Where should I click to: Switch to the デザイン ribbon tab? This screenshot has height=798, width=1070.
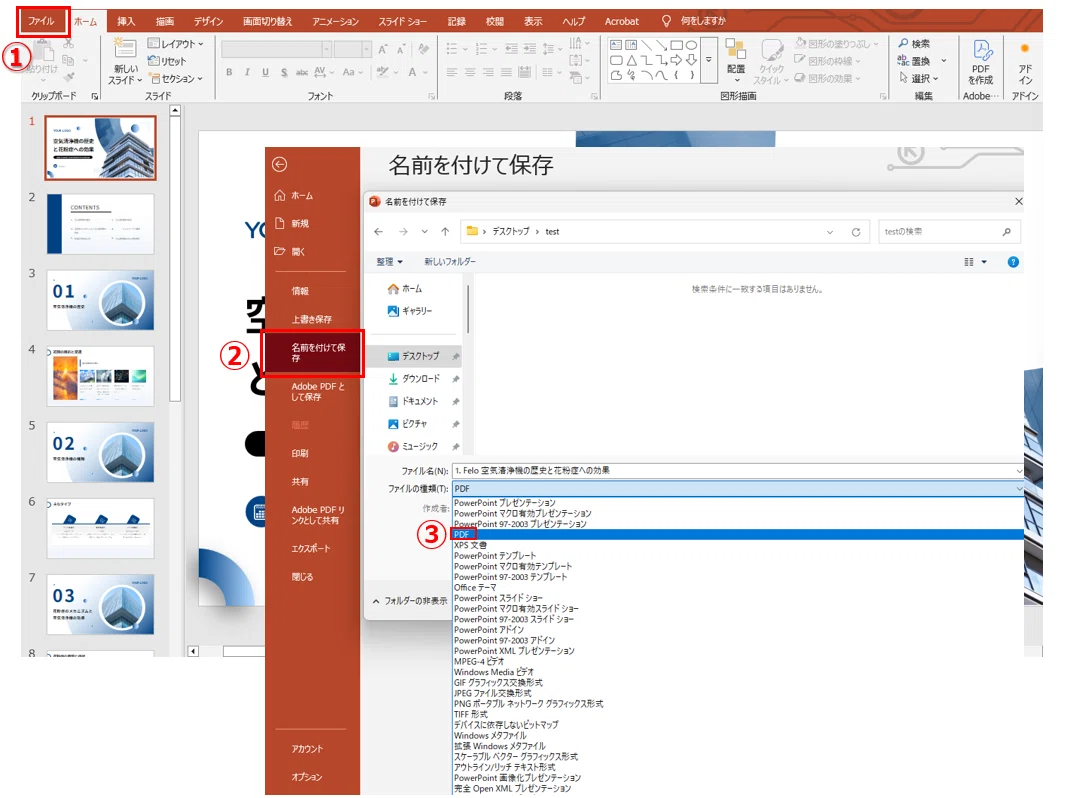tap(208, 21)
